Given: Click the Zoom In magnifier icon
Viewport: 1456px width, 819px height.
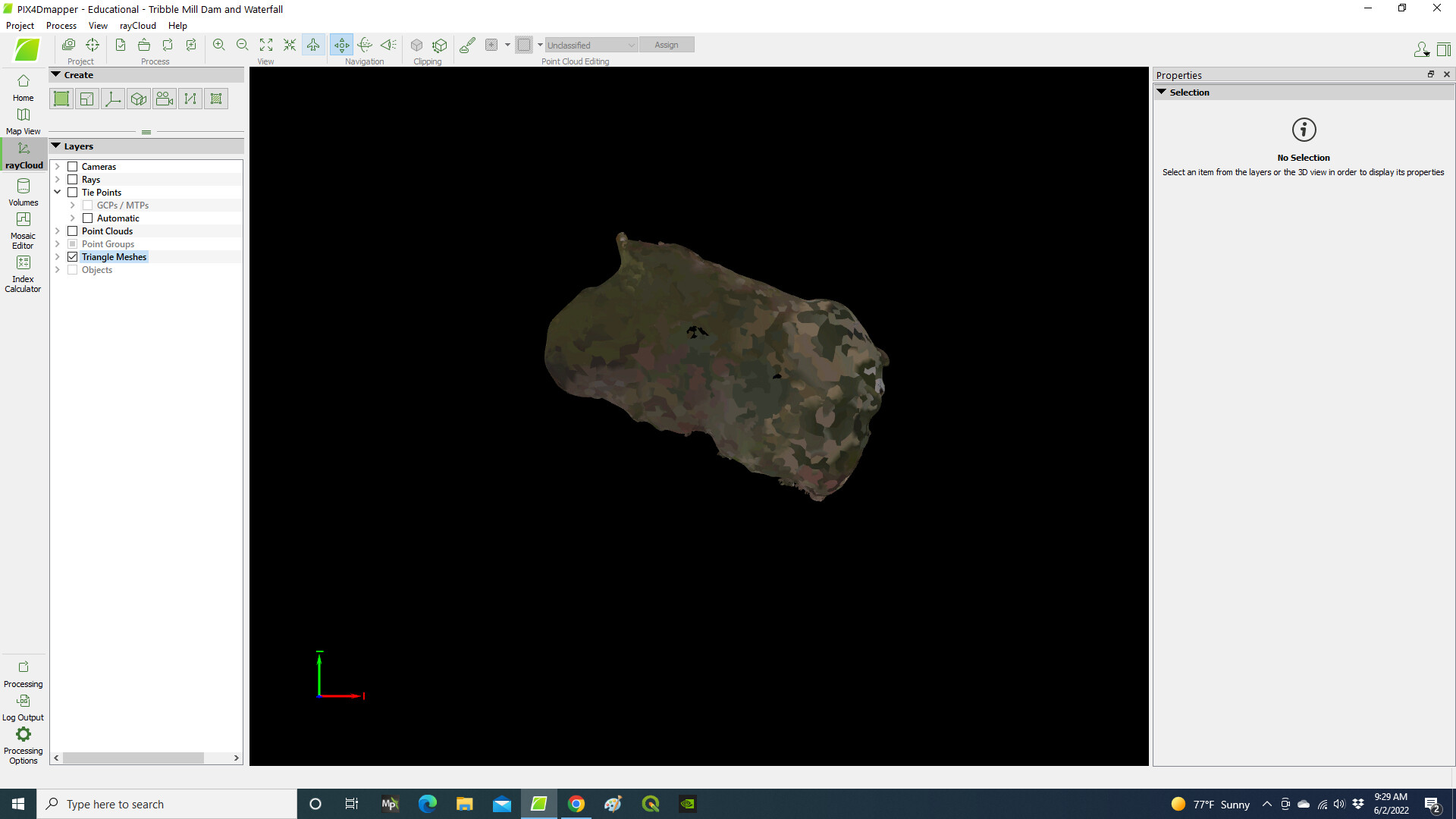Looking at the screenshot, I should click(218, 45).
